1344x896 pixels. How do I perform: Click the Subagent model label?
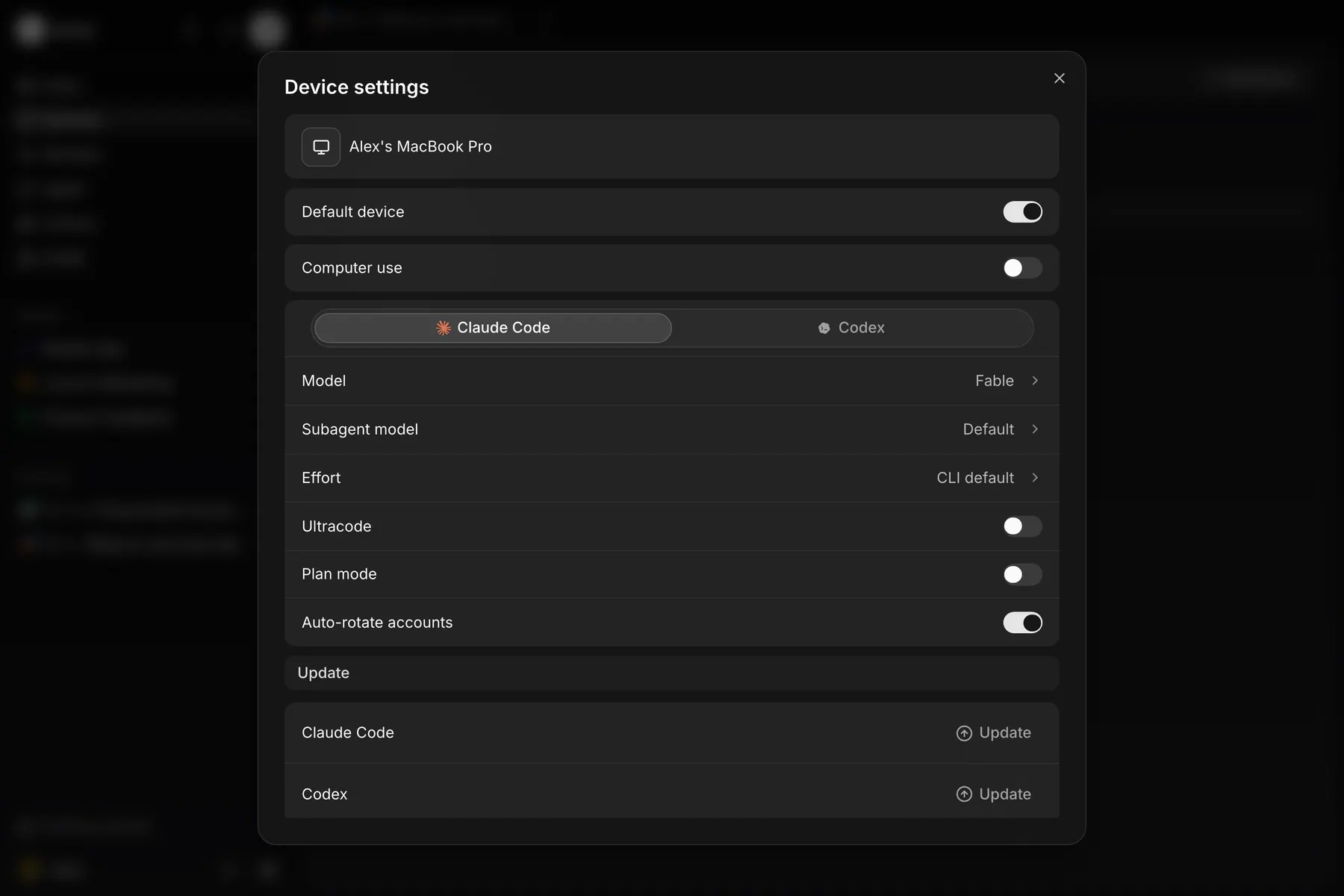360,429
